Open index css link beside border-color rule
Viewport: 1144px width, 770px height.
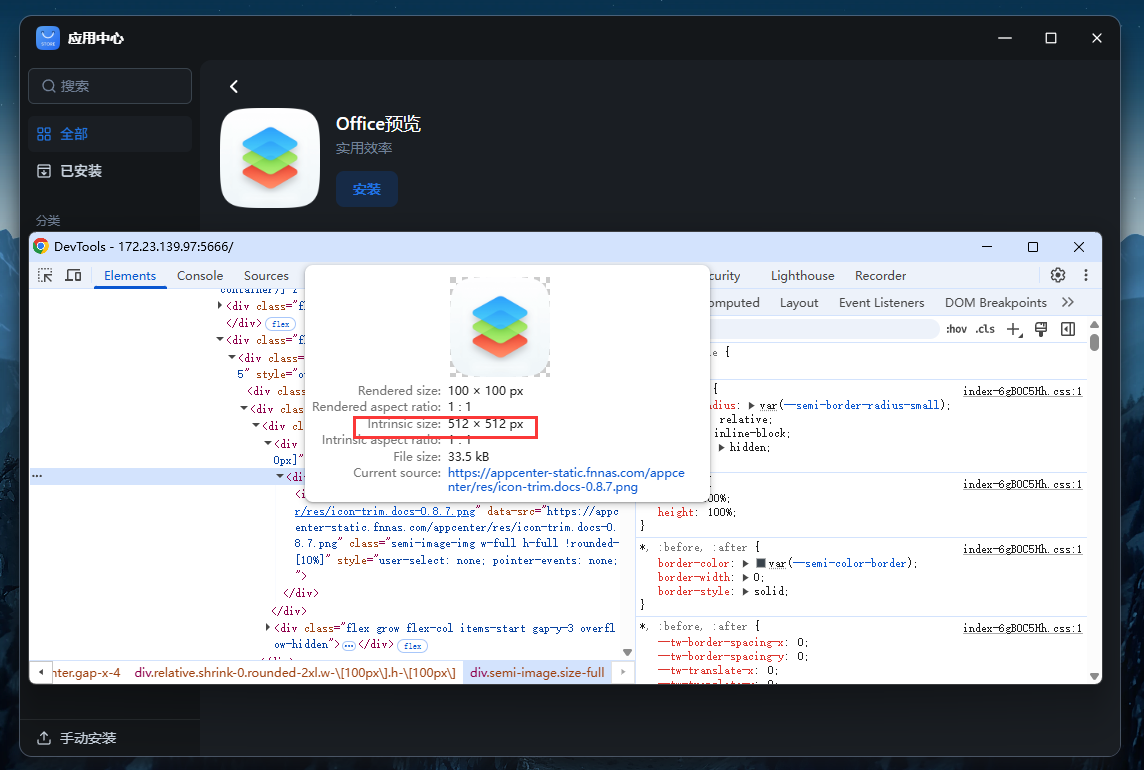pyautogui.click(x=1022, y=549)
